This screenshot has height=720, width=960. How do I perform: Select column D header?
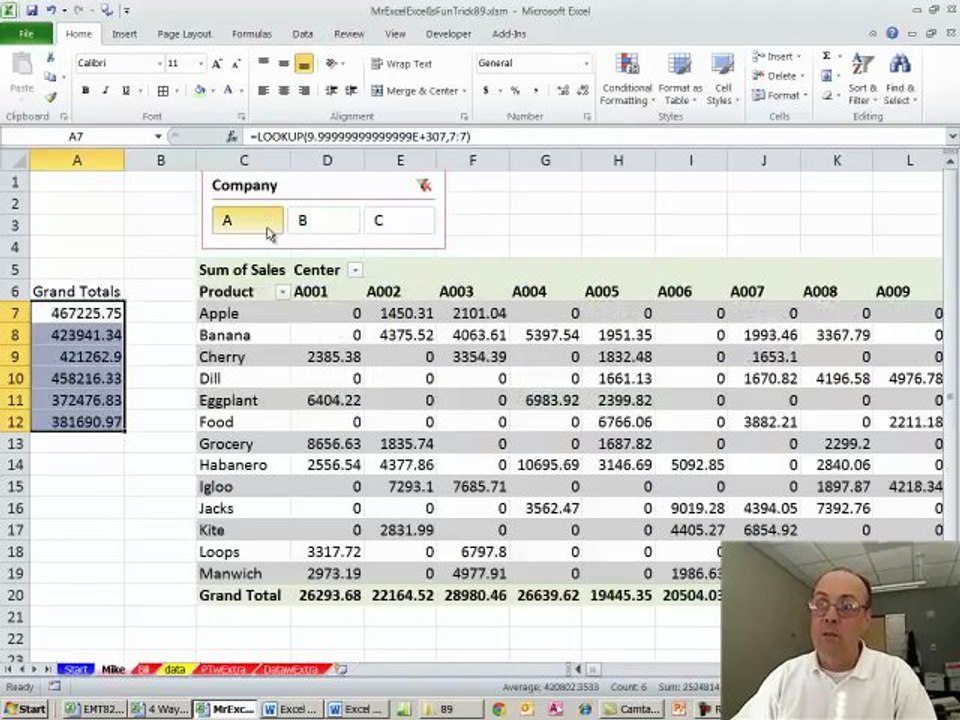tap(327, 160)
